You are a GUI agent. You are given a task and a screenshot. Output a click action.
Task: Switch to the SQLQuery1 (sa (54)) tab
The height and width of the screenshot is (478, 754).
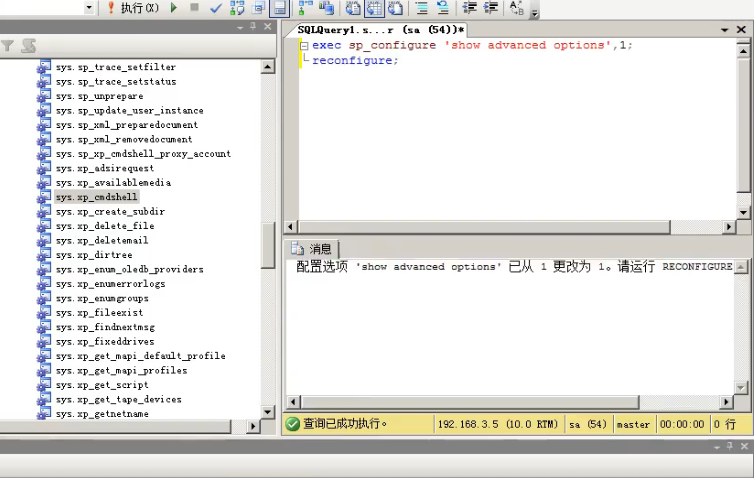click(x=380, y=30)
